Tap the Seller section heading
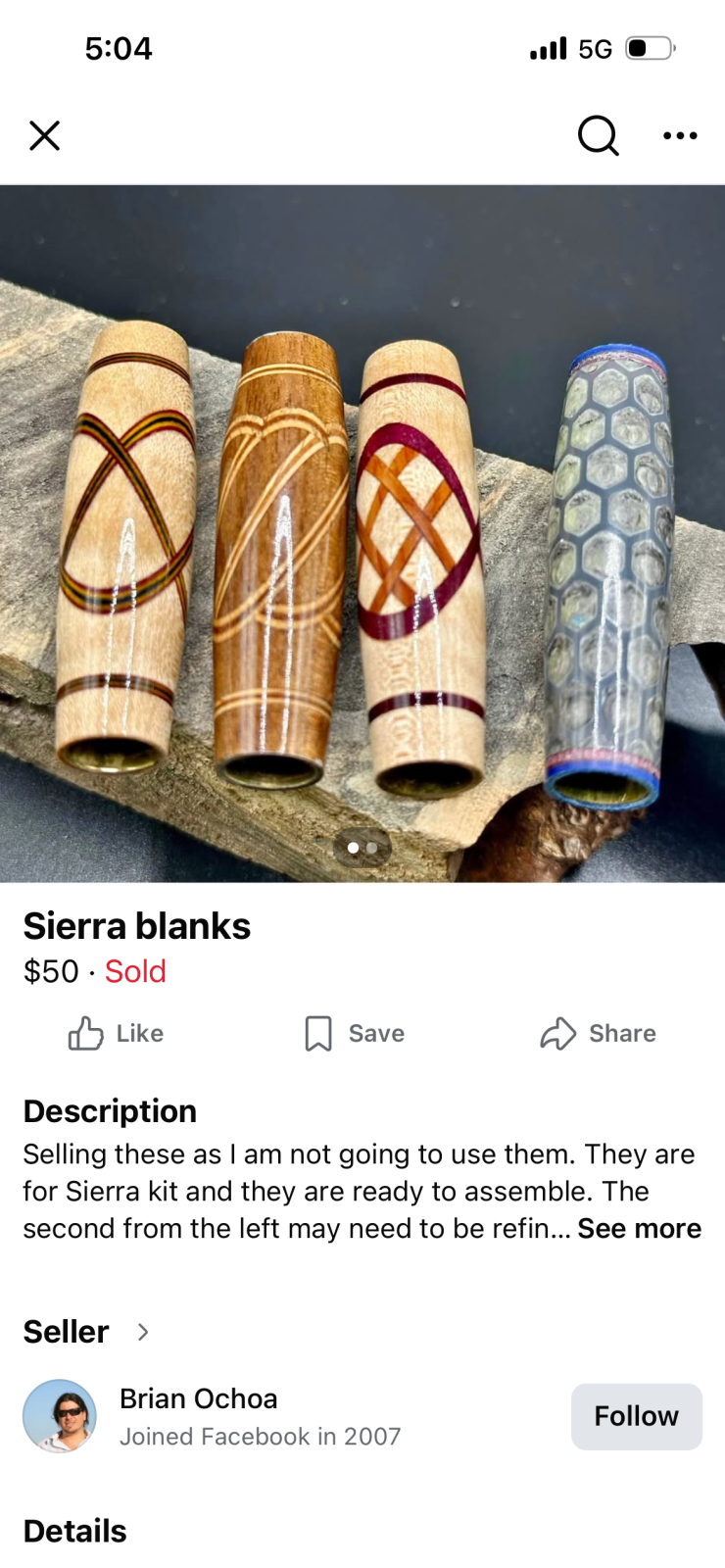This screenshot has width=725, height=1568. 66,1332
